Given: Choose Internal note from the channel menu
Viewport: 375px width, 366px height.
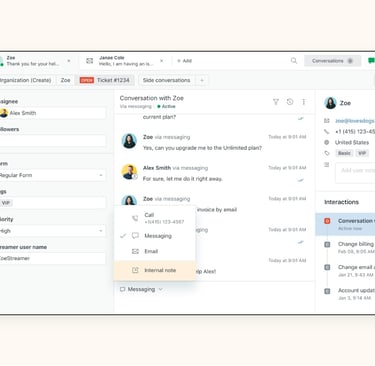Looking at the screenshot, I should click(155, 270).
